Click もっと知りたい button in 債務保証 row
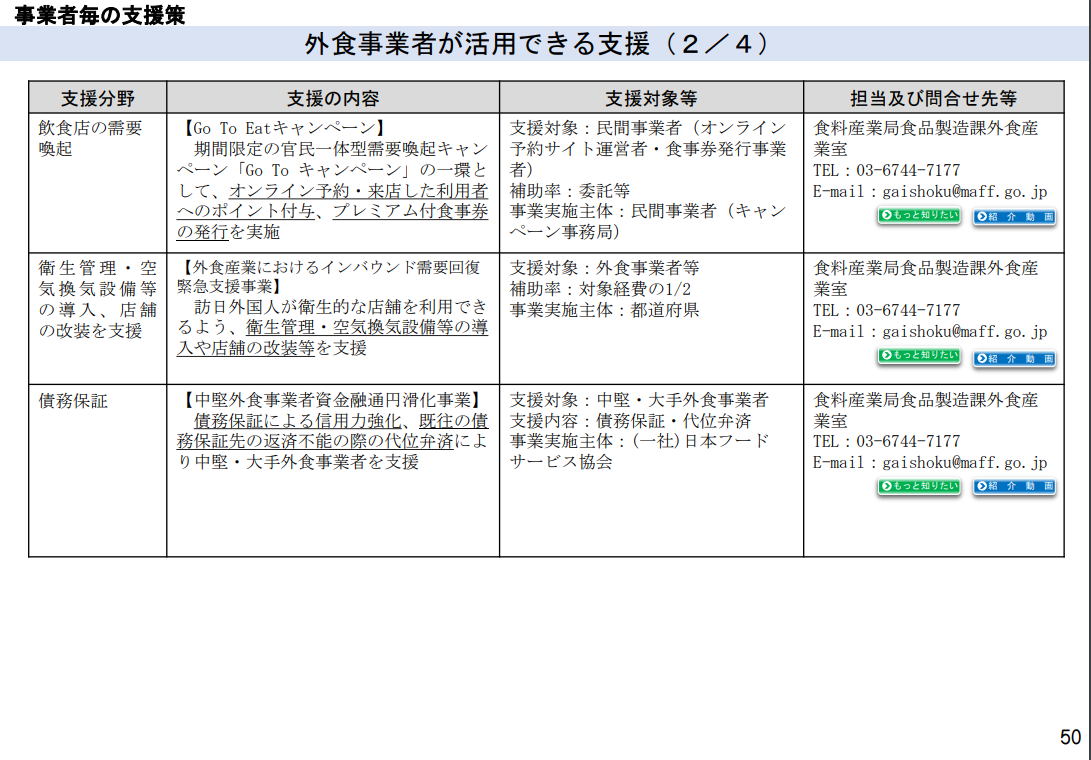The width and height of the screenshot is (1091, 760). pos(918,486)
